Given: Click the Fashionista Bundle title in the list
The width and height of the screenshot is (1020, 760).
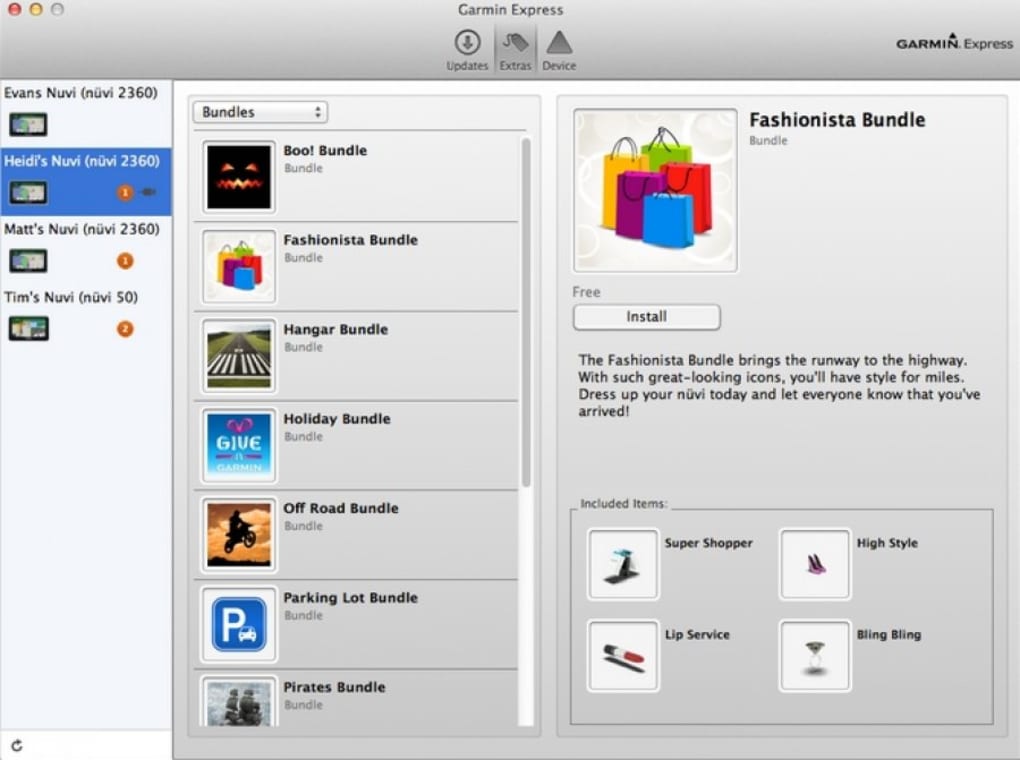Looking at the screenshot, I should (351, 240).
